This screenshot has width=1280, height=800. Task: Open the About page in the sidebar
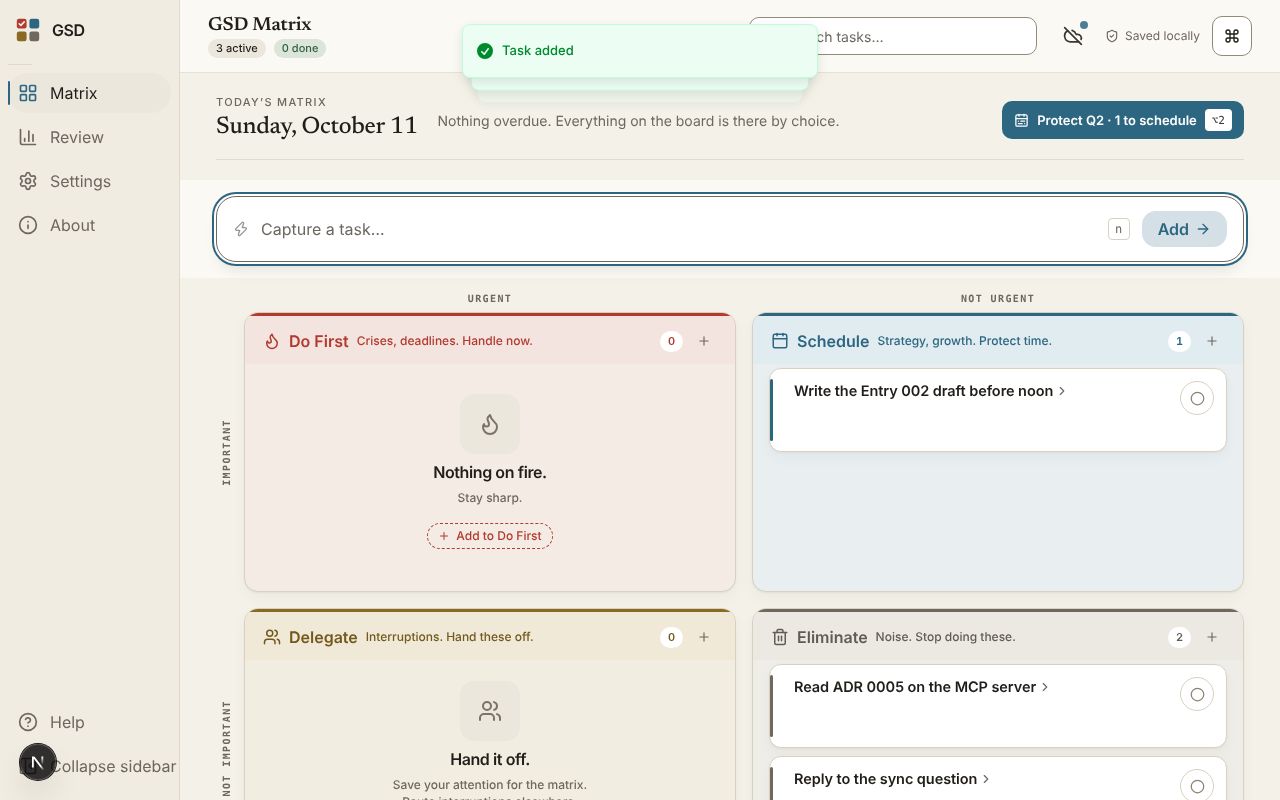click(x=89, y=225)
